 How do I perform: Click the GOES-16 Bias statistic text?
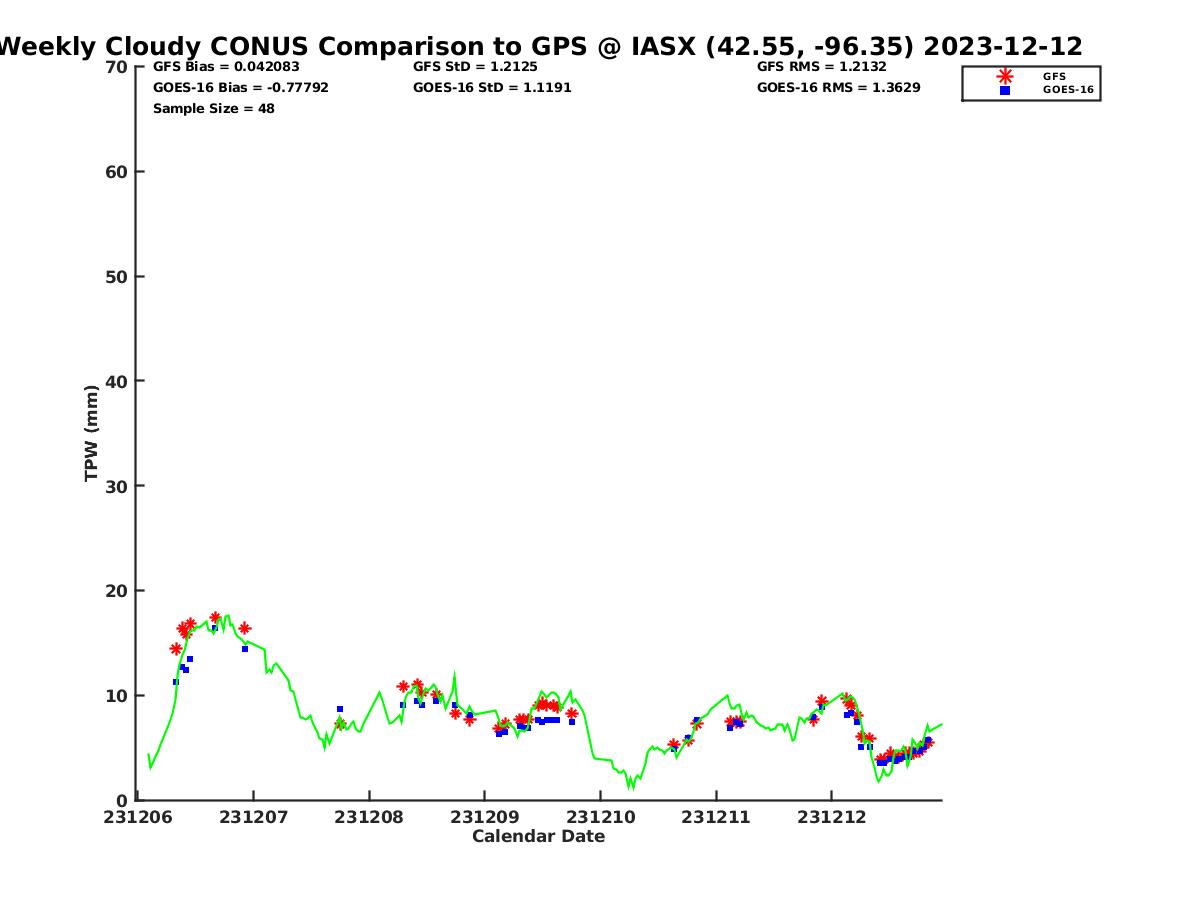(x=240, y=87)
